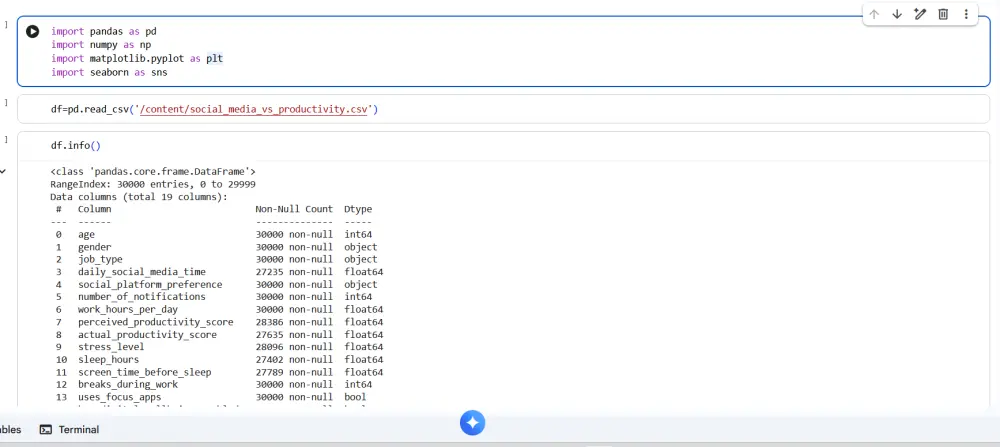Click the 'import numpy as np' line
The height and width of the screenshot is (447, 1000).
click(x=101, y=45)
